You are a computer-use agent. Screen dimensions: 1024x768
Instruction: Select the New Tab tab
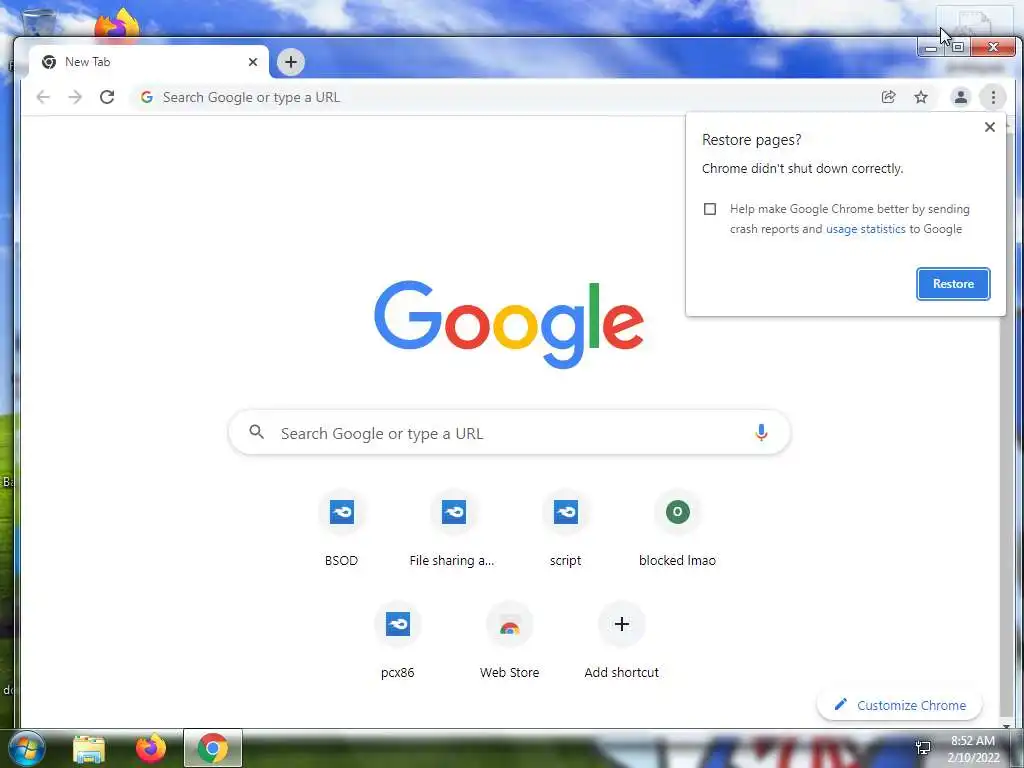pos(149,62)
